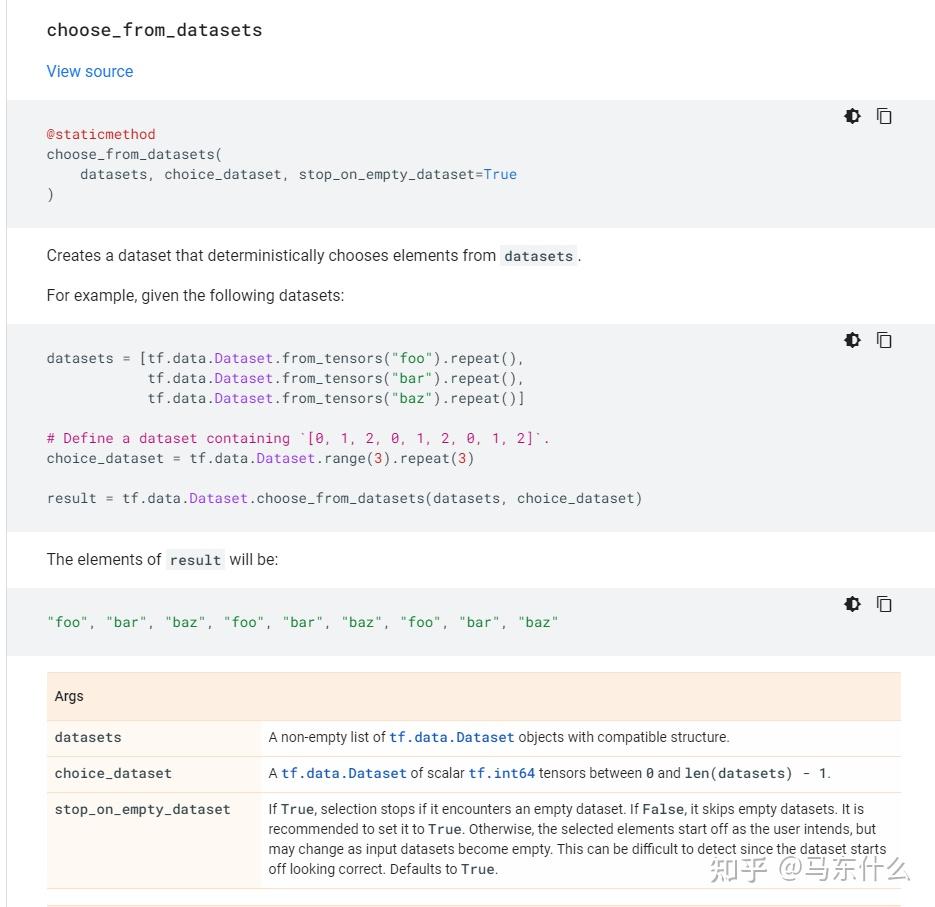Image resolution: width=935 pixels, height=907 pixels.
Task: Toggle dark theme on the method signature code block
Action: click(852, 116)
